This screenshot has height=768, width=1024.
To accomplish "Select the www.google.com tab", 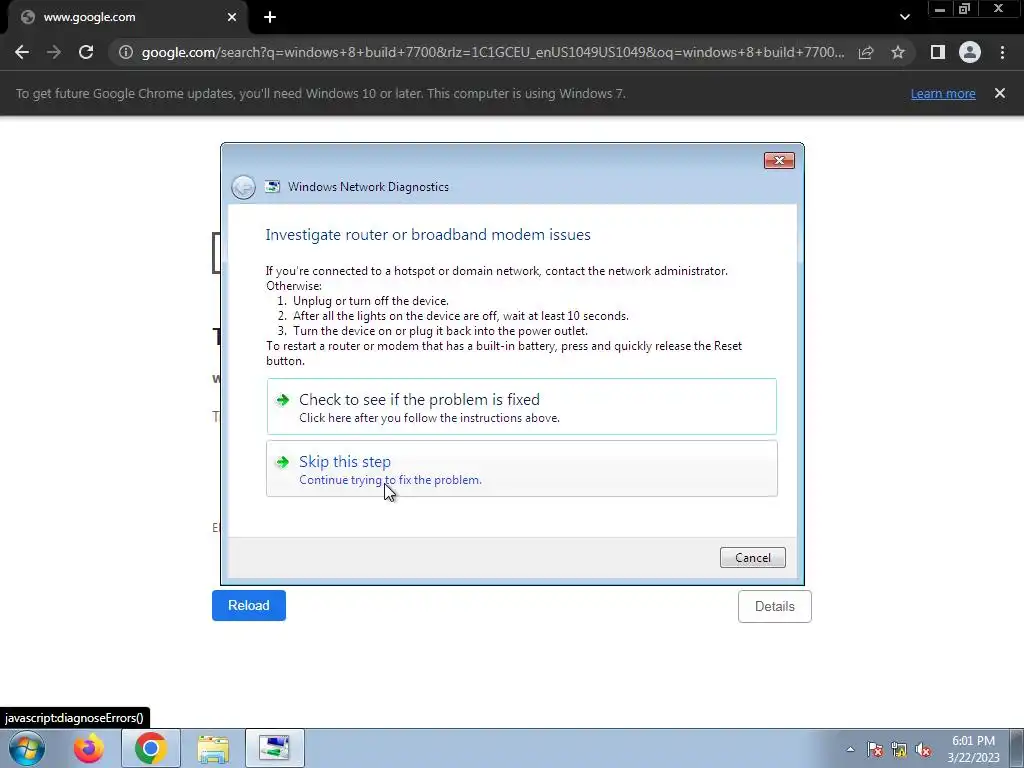I will 127,17.
